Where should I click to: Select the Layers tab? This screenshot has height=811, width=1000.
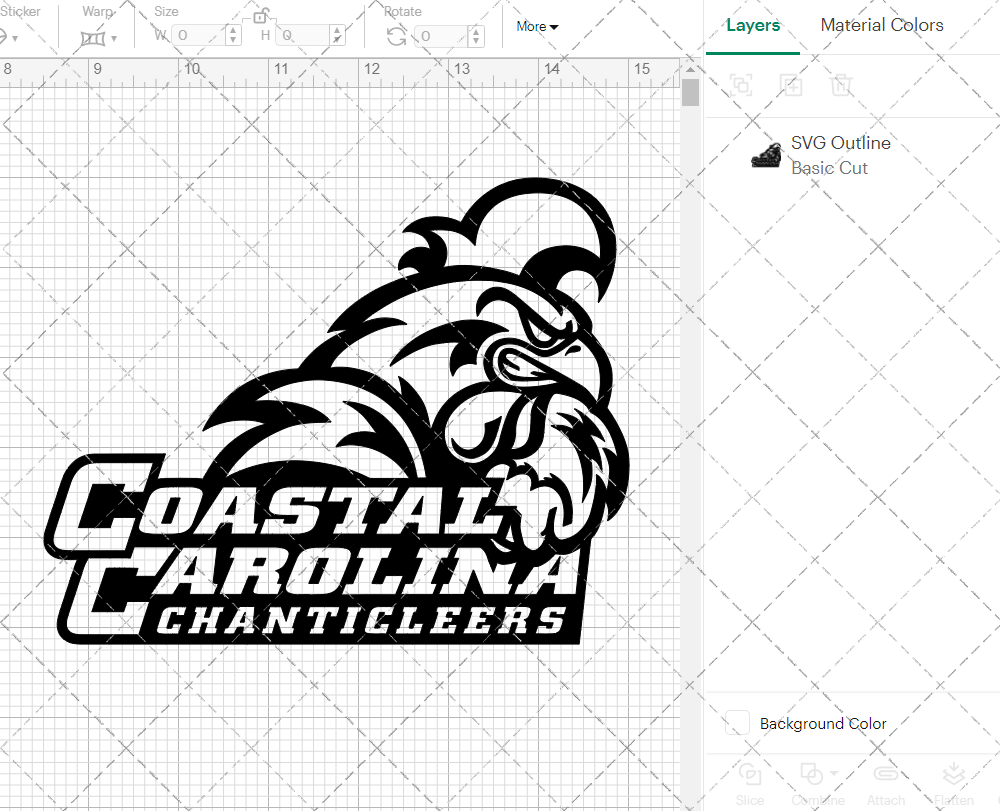753,25
